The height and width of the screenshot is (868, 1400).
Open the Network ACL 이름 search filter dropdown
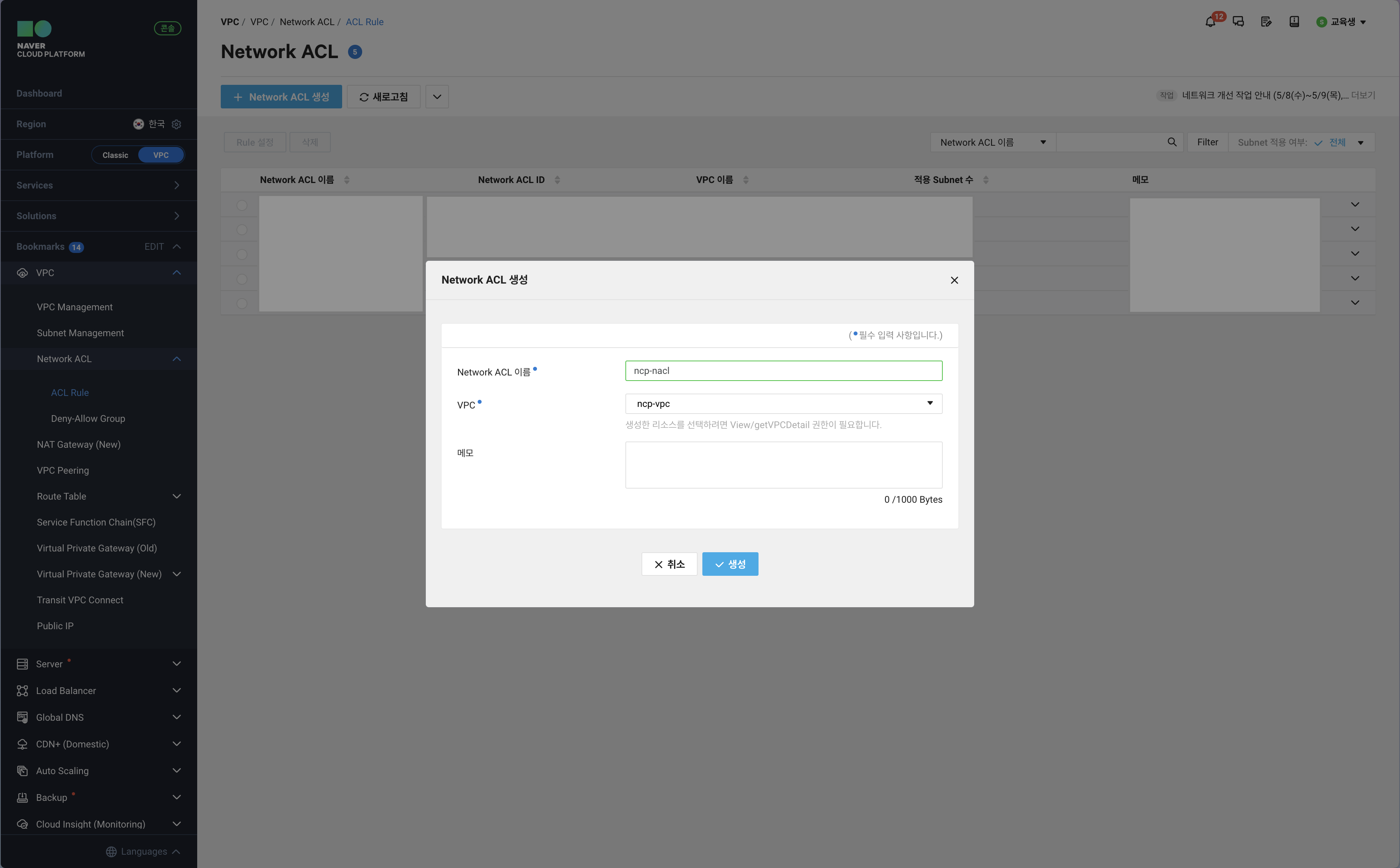(992, 142)
